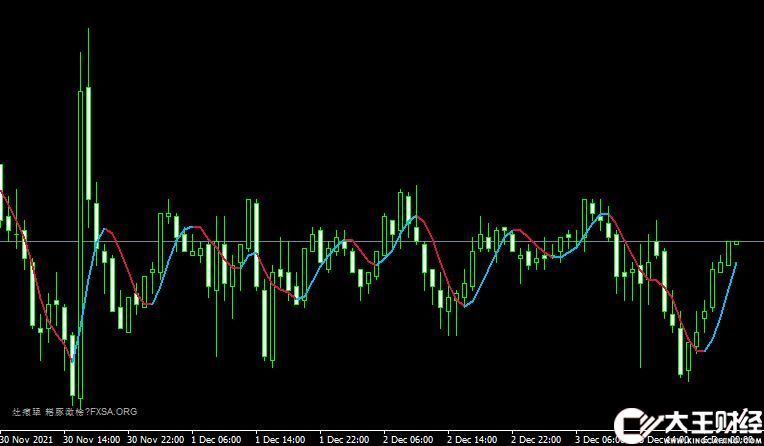Screen dimensions: 764x446
Task: Select the horizontal gray price level line
Action: [x=382, y=241]
